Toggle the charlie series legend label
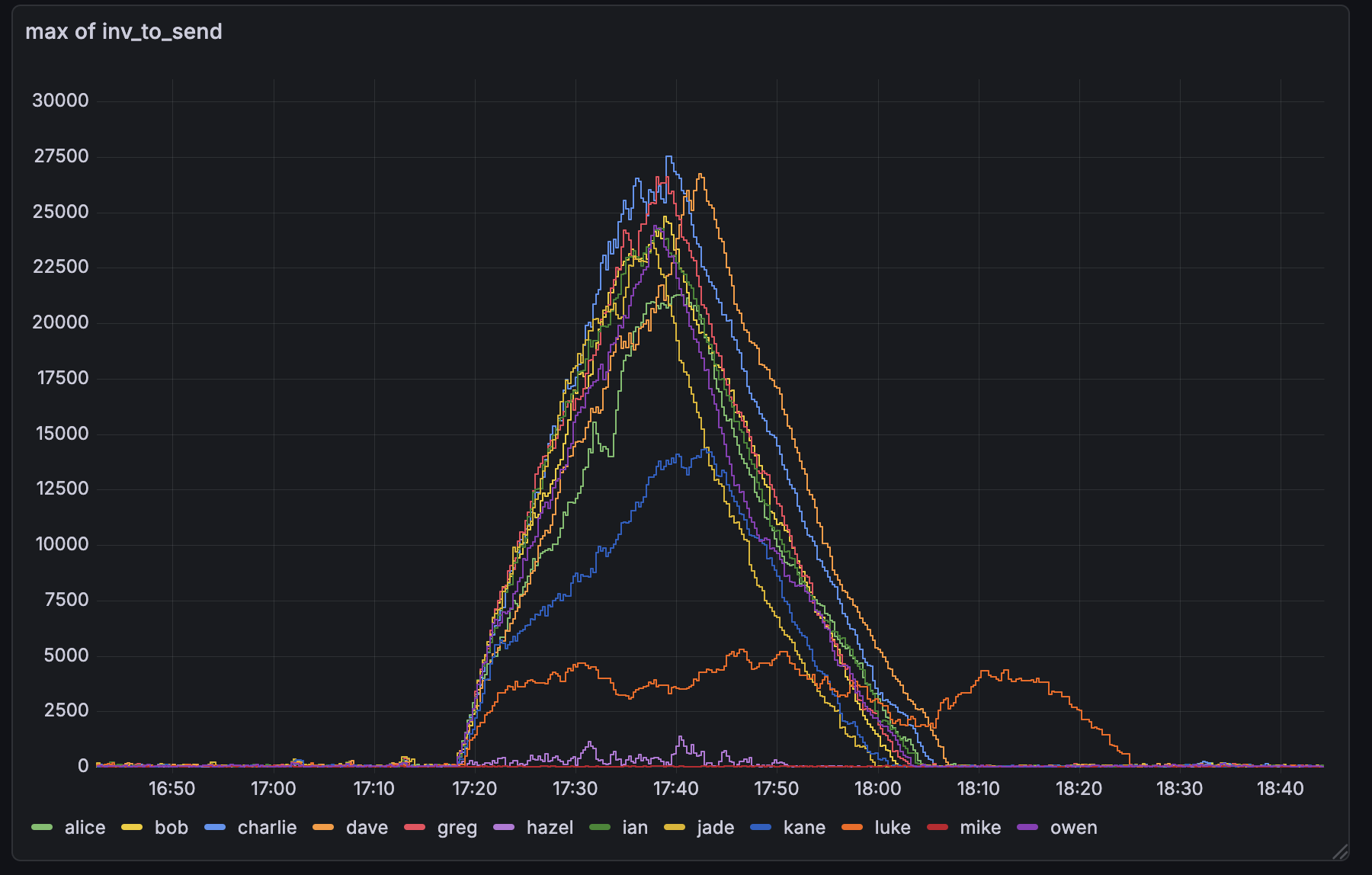 (267, 828)
